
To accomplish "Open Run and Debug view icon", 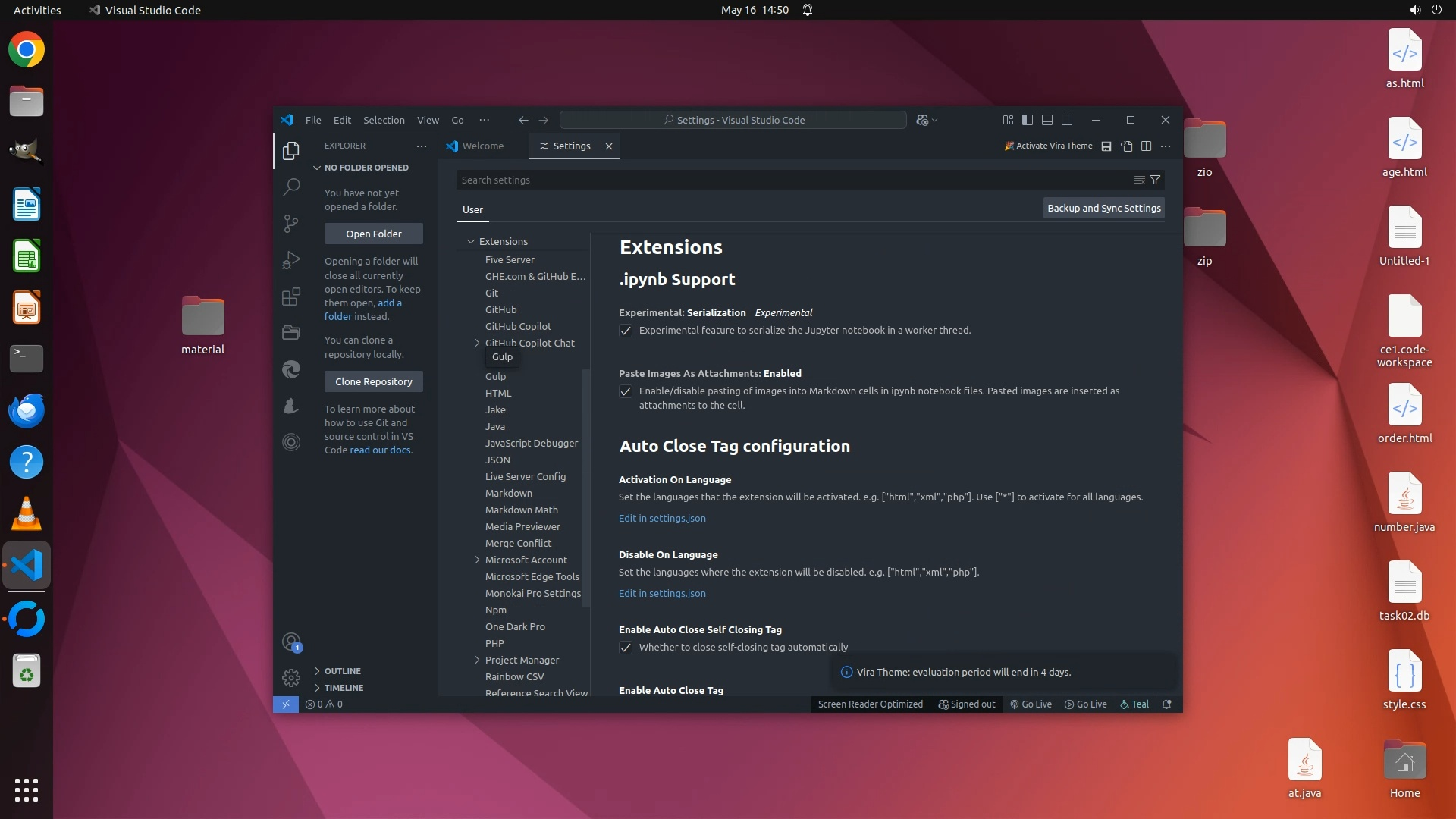I will [291, 260].
